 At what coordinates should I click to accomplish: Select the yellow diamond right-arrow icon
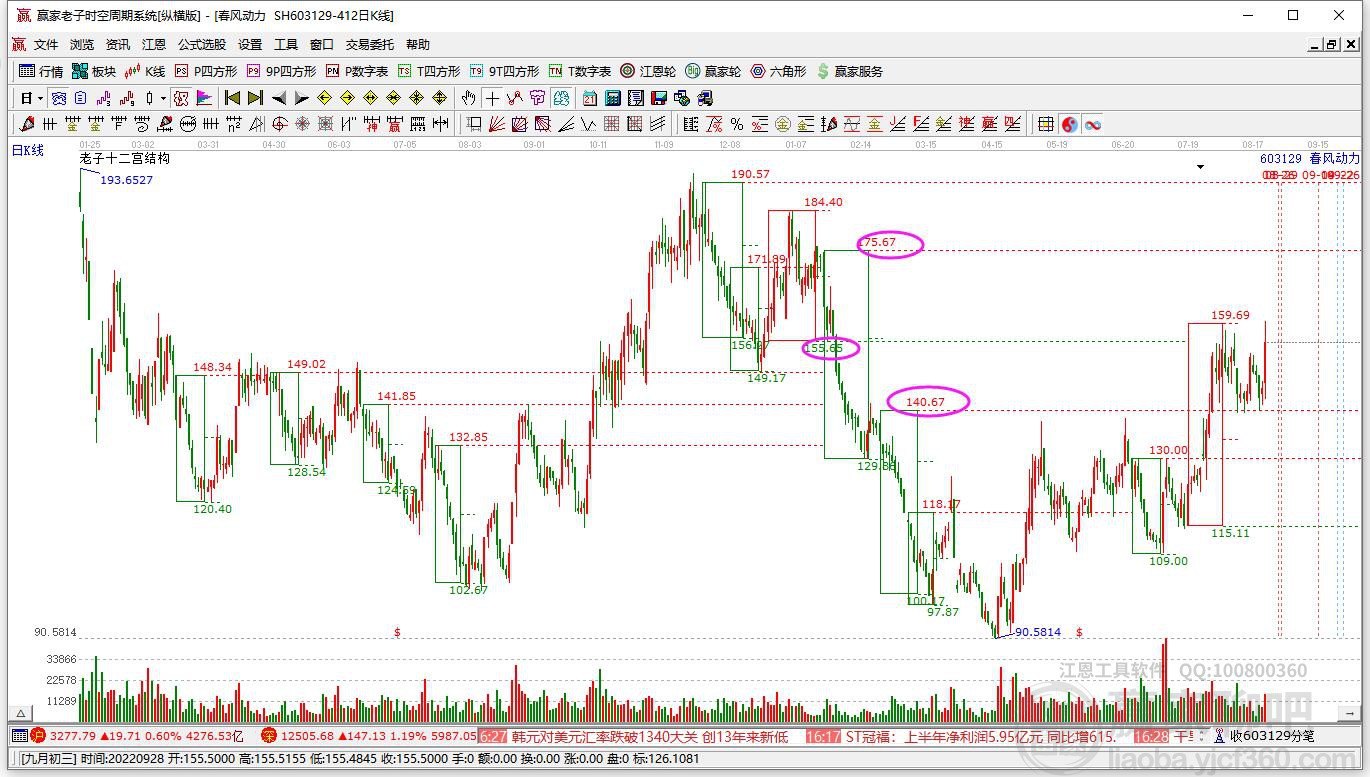347,98
